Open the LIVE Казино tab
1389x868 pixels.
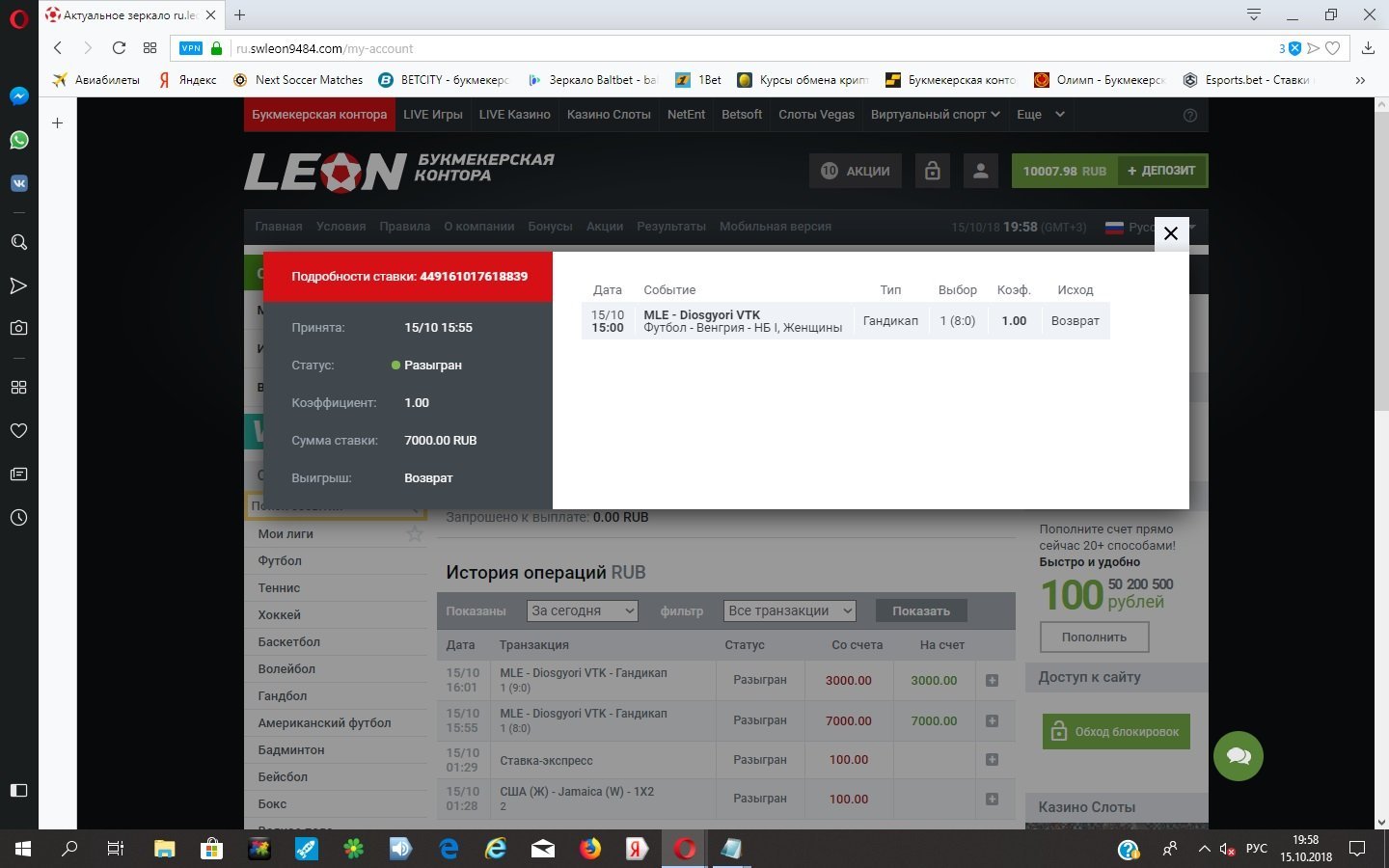(514, 114)
